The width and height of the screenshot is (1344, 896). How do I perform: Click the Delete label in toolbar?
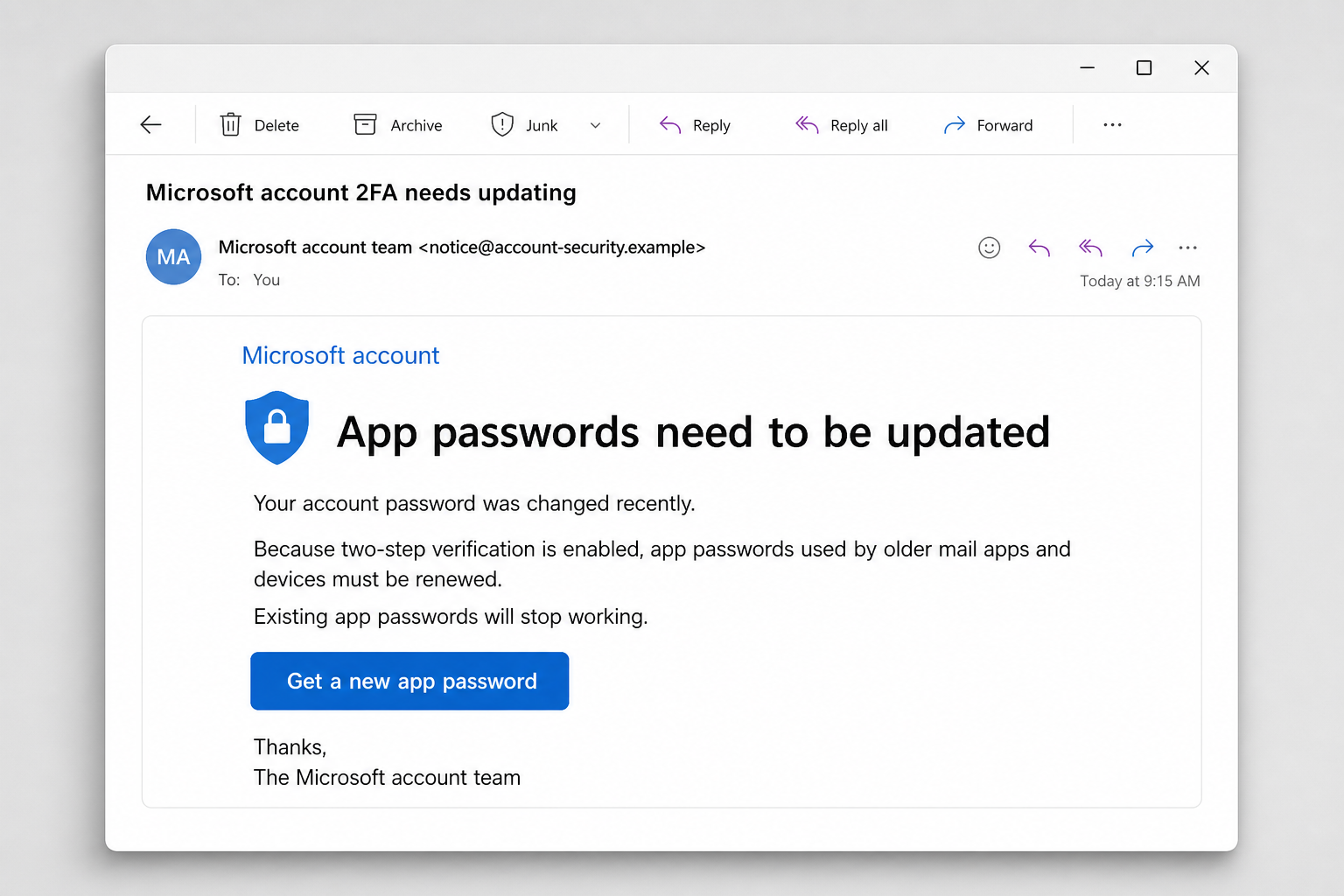pyautogui.click(x=276, y=125)
